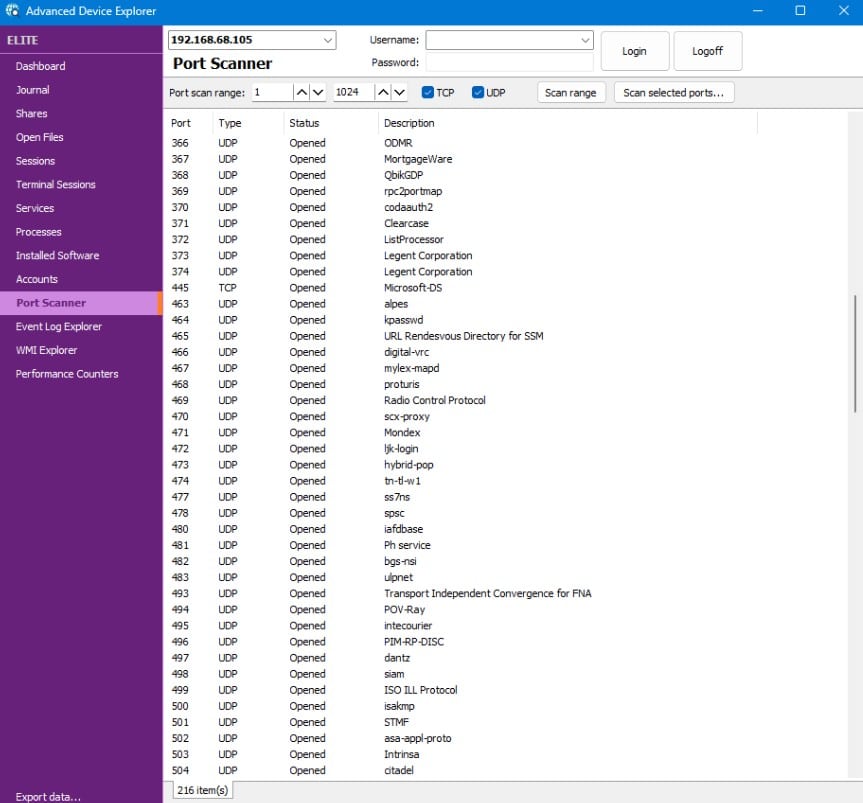The height and width of the screenshot is (803, 863).
Task: Sort by the Status column header
Action: coord(331,123)
